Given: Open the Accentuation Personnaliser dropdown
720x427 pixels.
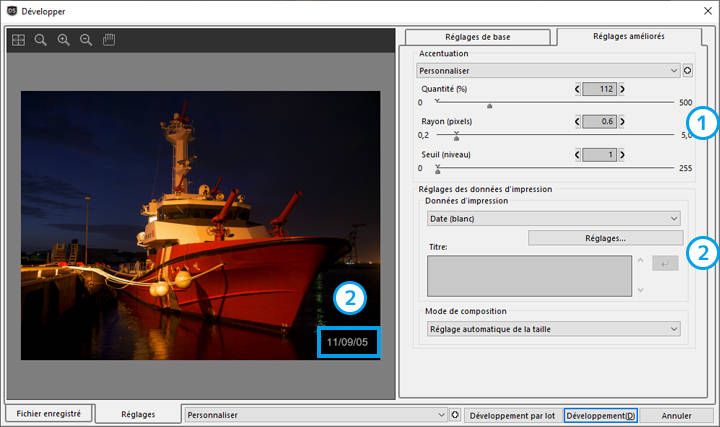Looking at the screenshot, I should pyautogui.click(x=548, y=71).
